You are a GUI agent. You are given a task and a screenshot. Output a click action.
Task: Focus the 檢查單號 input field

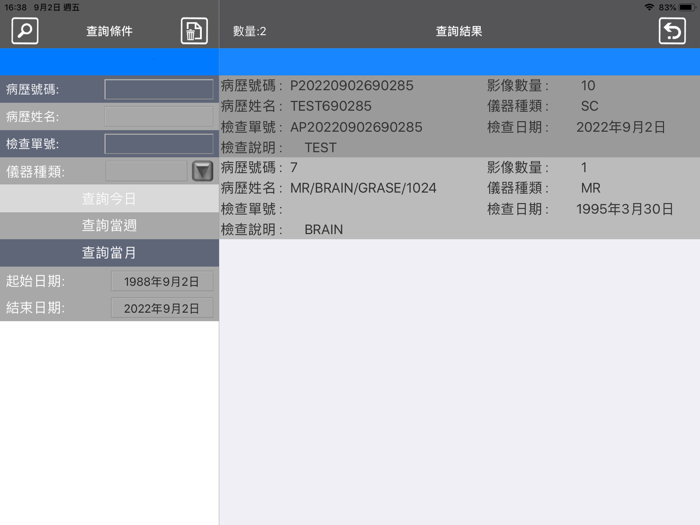(x=159, y=144)
